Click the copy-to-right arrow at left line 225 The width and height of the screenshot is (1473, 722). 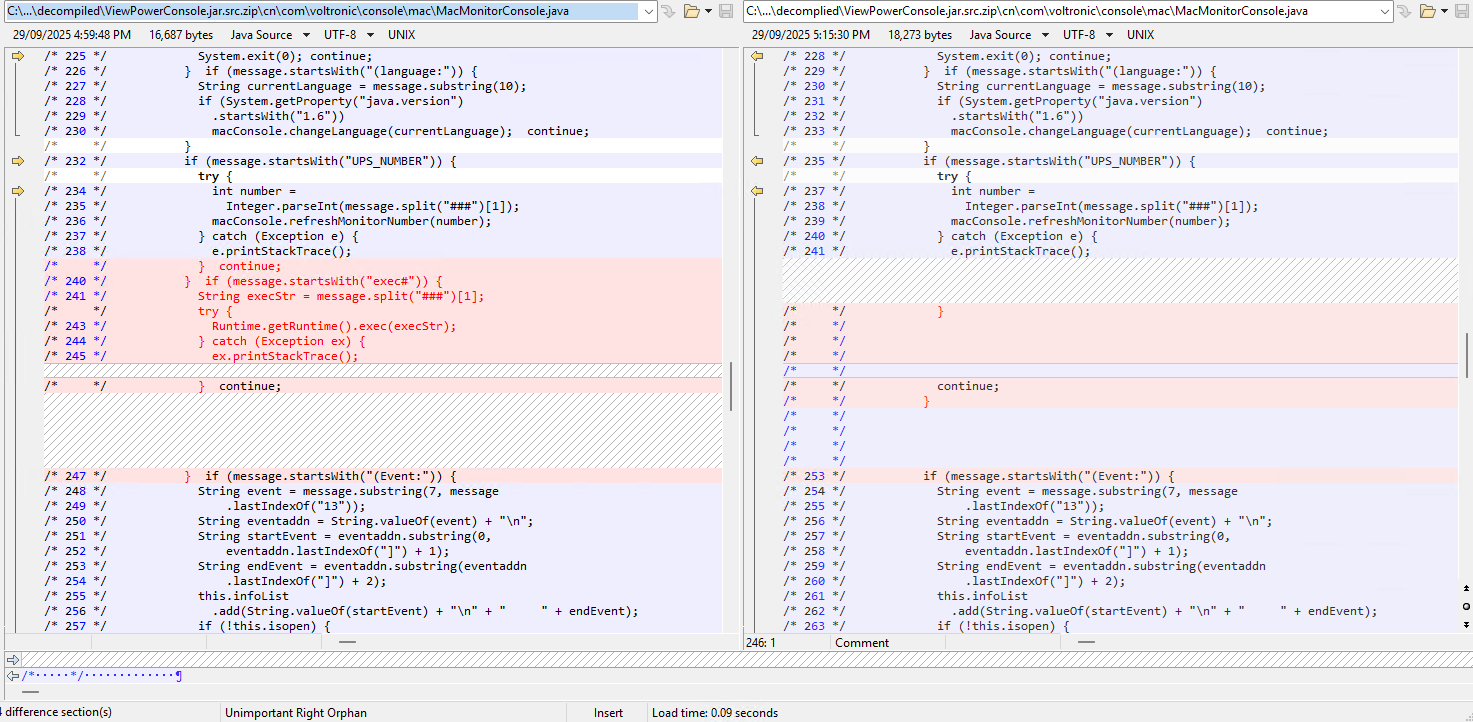point(17,56)
